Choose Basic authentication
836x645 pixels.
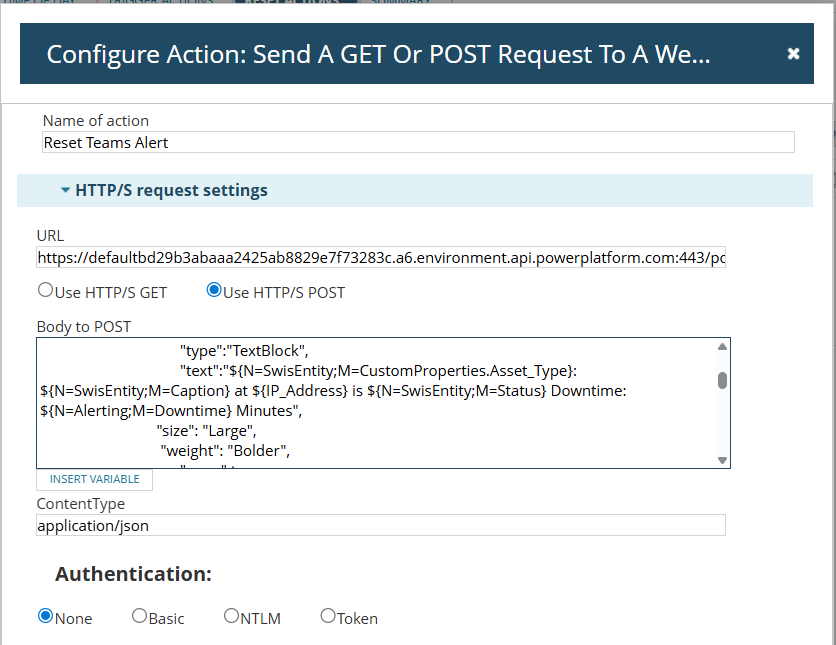140,616
